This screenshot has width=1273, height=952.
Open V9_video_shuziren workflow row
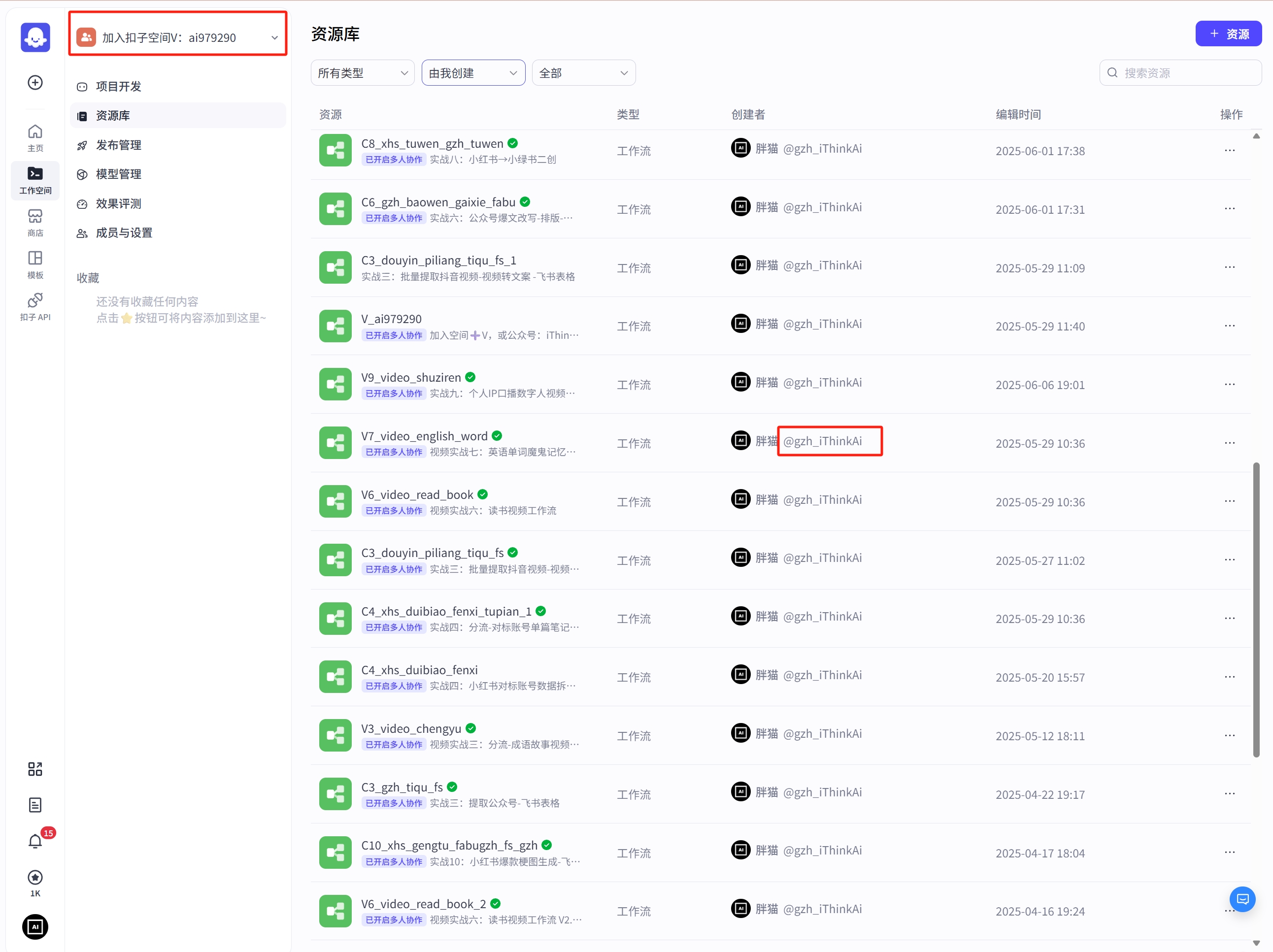point(411,377)
